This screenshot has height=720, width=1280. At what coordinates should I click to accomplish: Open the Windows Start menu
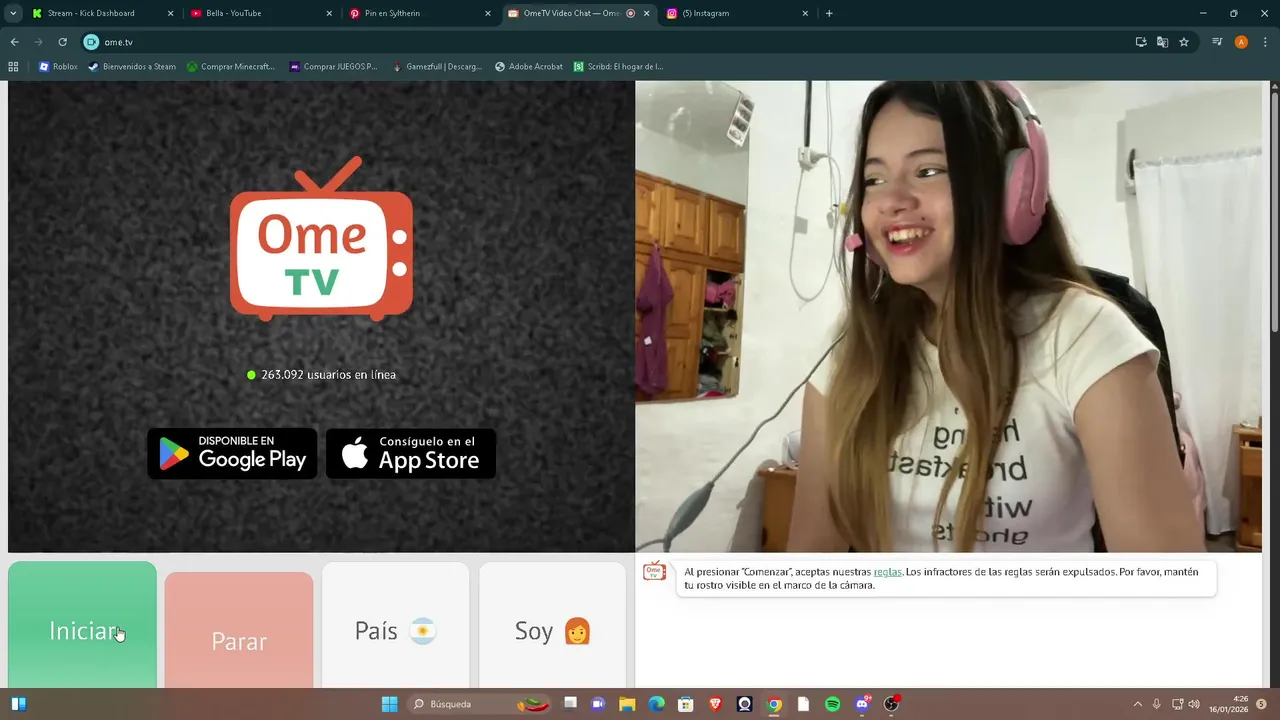(x=389, y=704)
